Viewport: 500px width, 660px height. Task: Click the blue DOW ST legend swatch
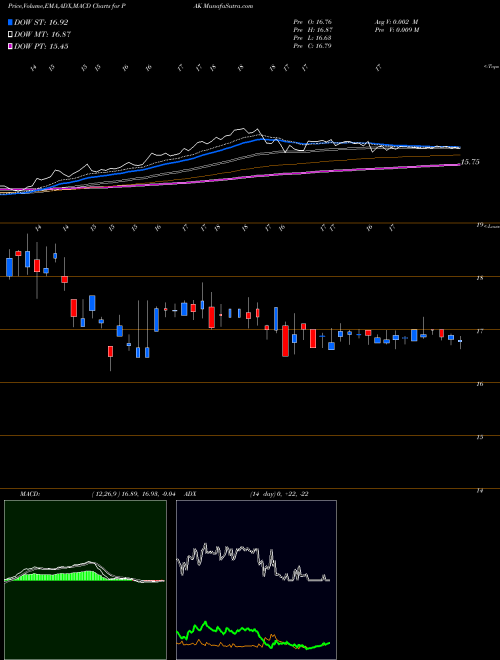(11, 22)
